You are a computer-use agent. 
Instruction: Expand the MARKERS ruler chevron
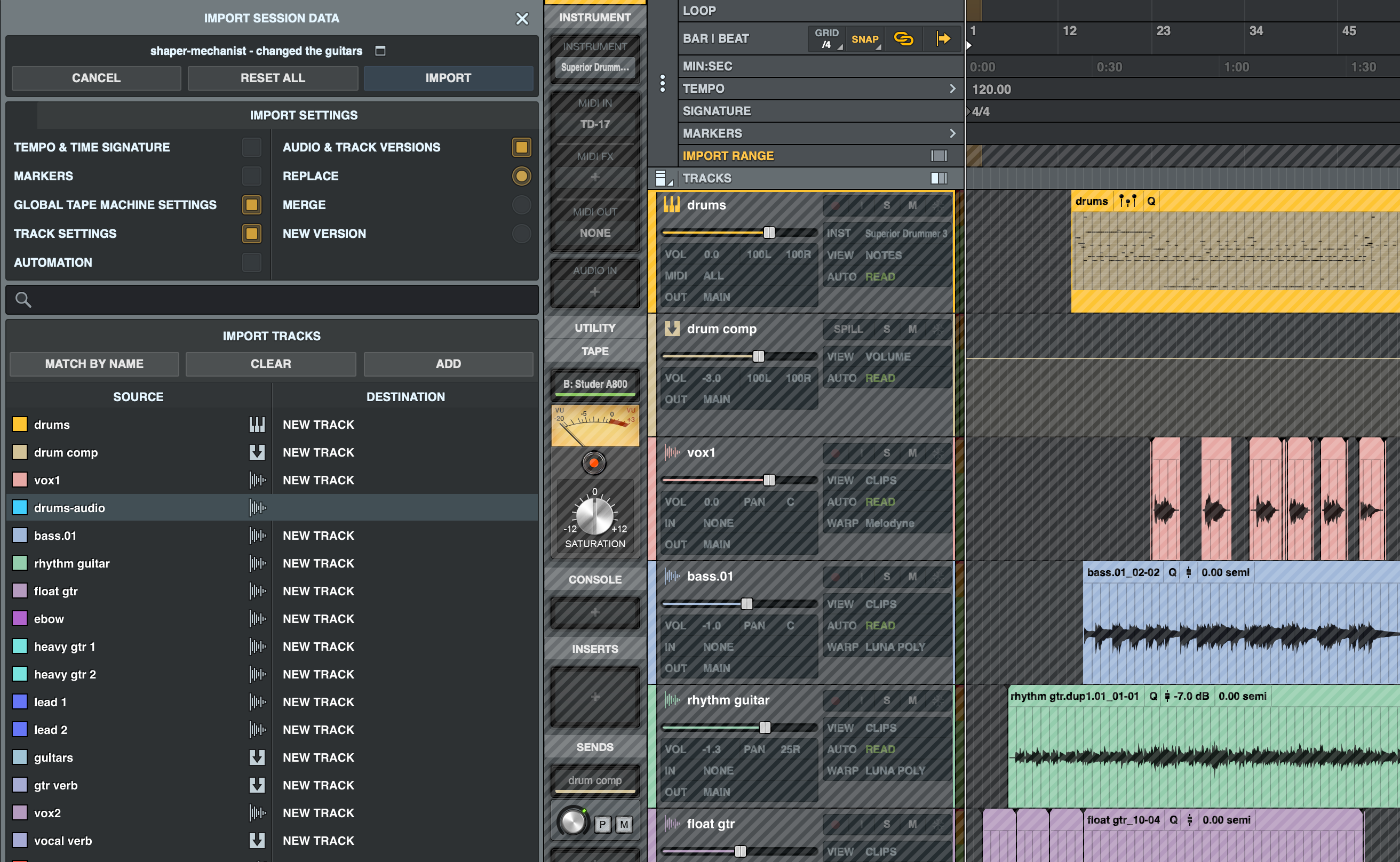952,133
